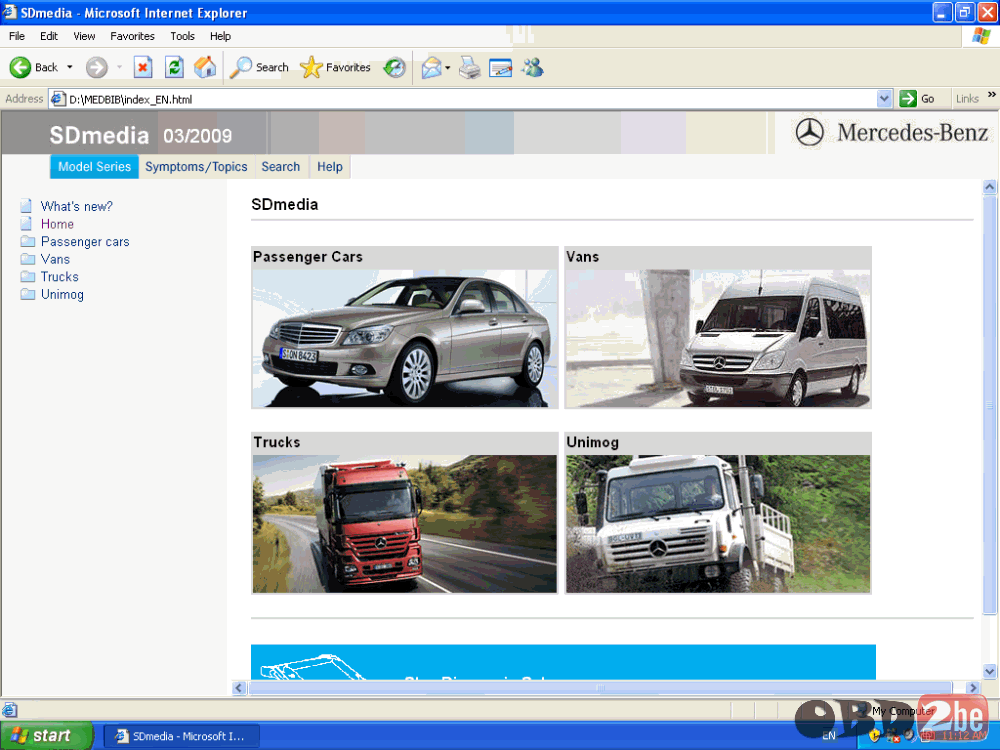Click the Mercedes-Benz star logo
Screen dimensions: 1000x750
[809, 133]
